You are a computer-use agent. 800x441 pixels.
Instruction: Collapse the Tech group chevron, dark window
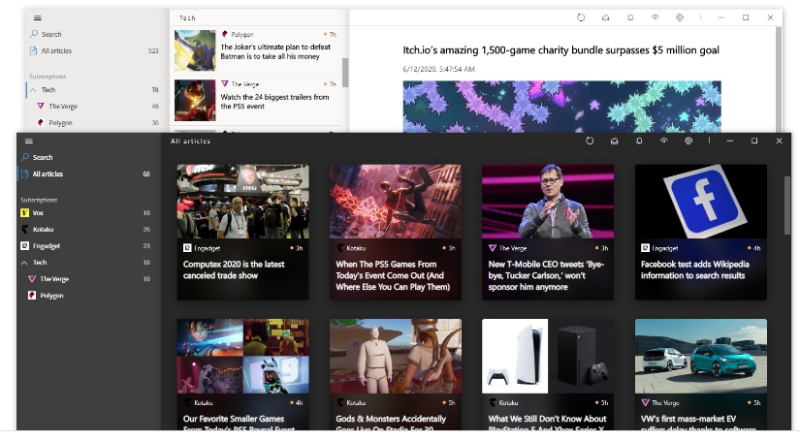tap(24, 262)
